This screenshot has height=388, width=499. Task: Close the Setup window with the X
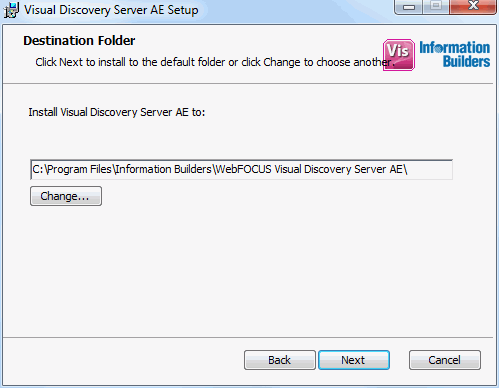pyautogui.click(x=473, y=7)
